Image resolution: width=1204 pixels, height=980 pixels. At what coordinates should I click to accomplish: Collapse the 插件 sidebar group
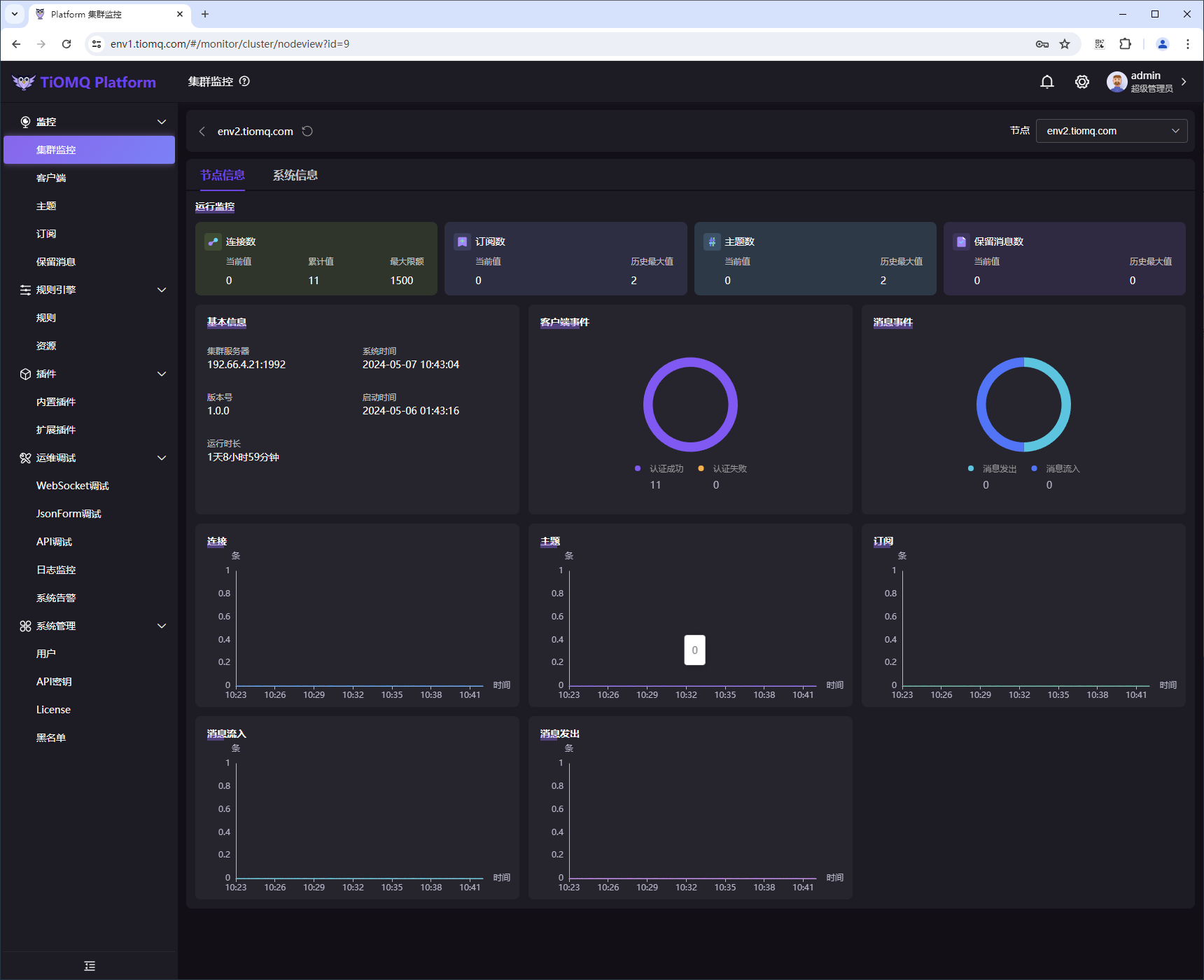click(162, 374)
